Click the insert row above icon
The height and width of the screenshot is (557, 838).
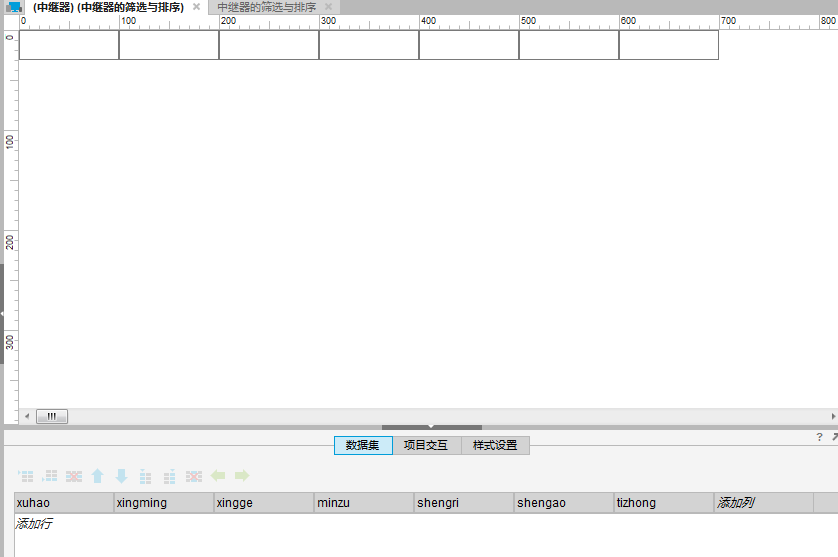pos(26,476)
